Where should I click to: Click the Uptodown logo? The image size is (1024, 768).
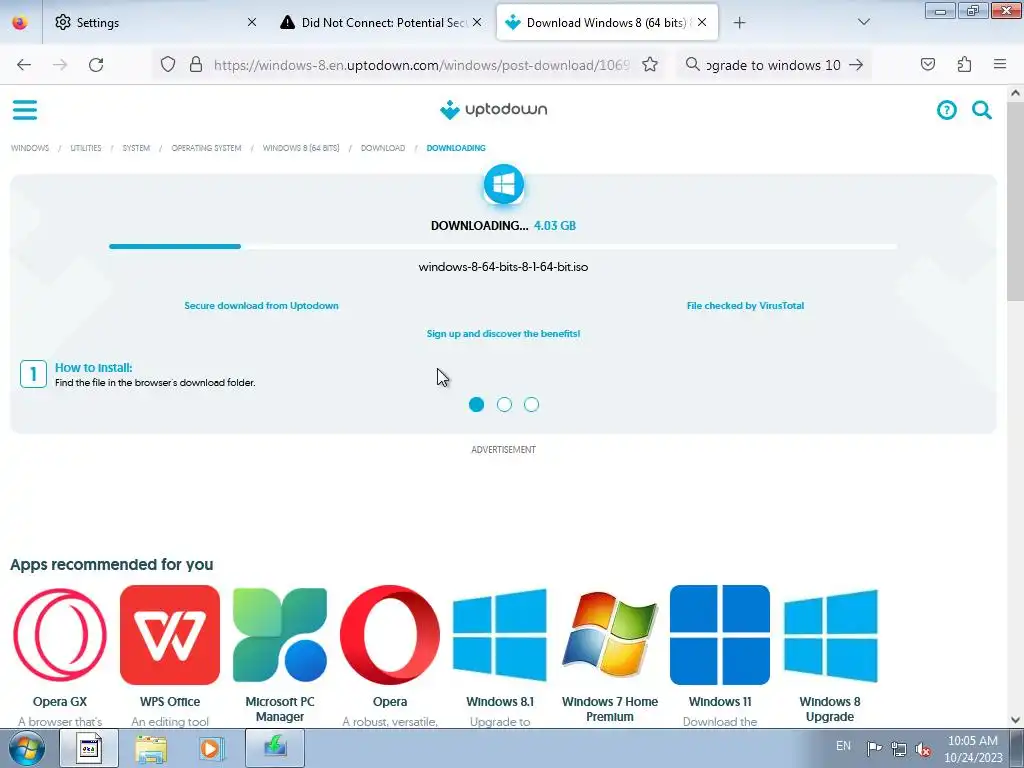click(494, 110)
